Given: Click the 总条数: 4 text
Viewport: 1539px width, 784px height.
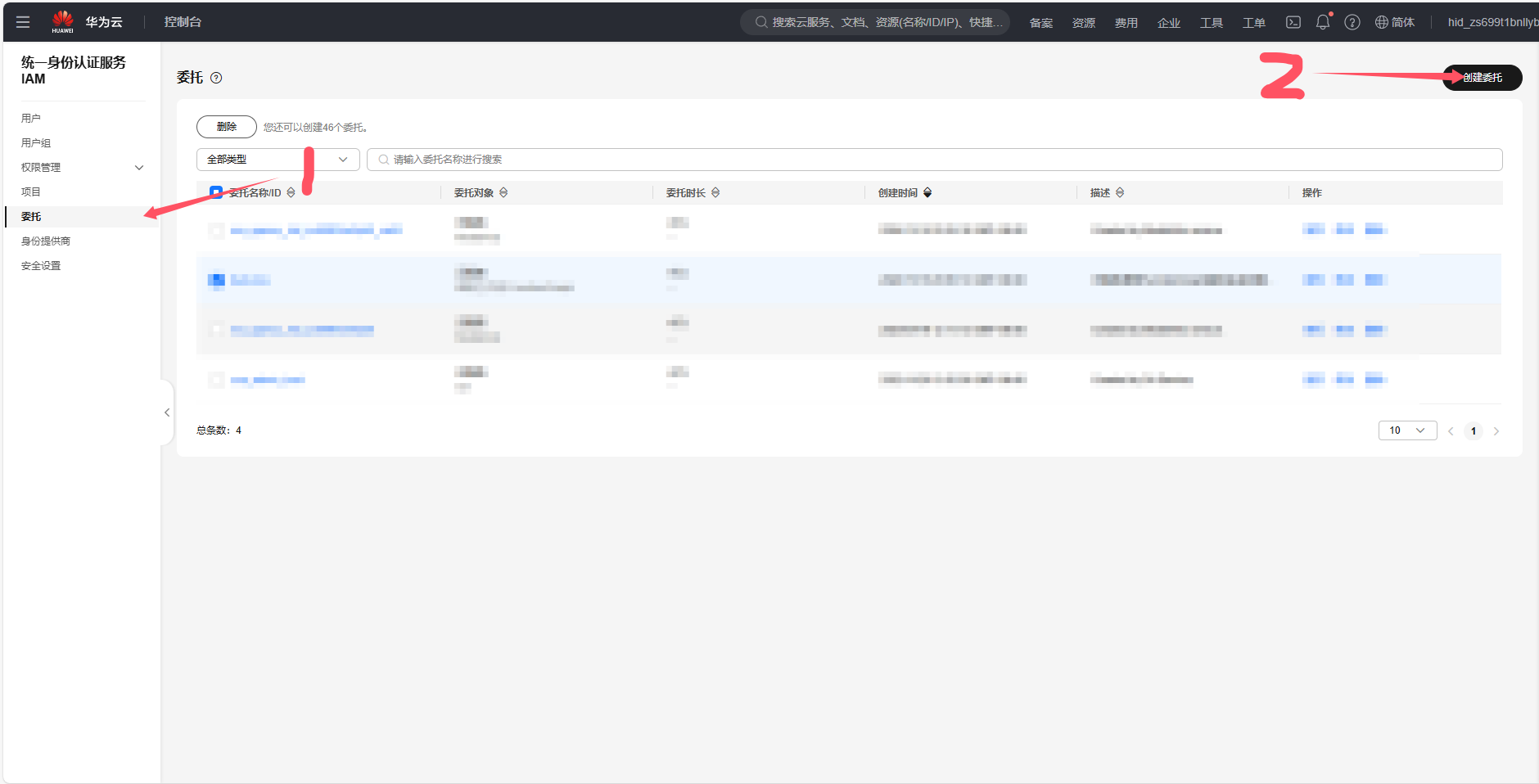Looking at the screenshot, I should [x=219, y=430].
